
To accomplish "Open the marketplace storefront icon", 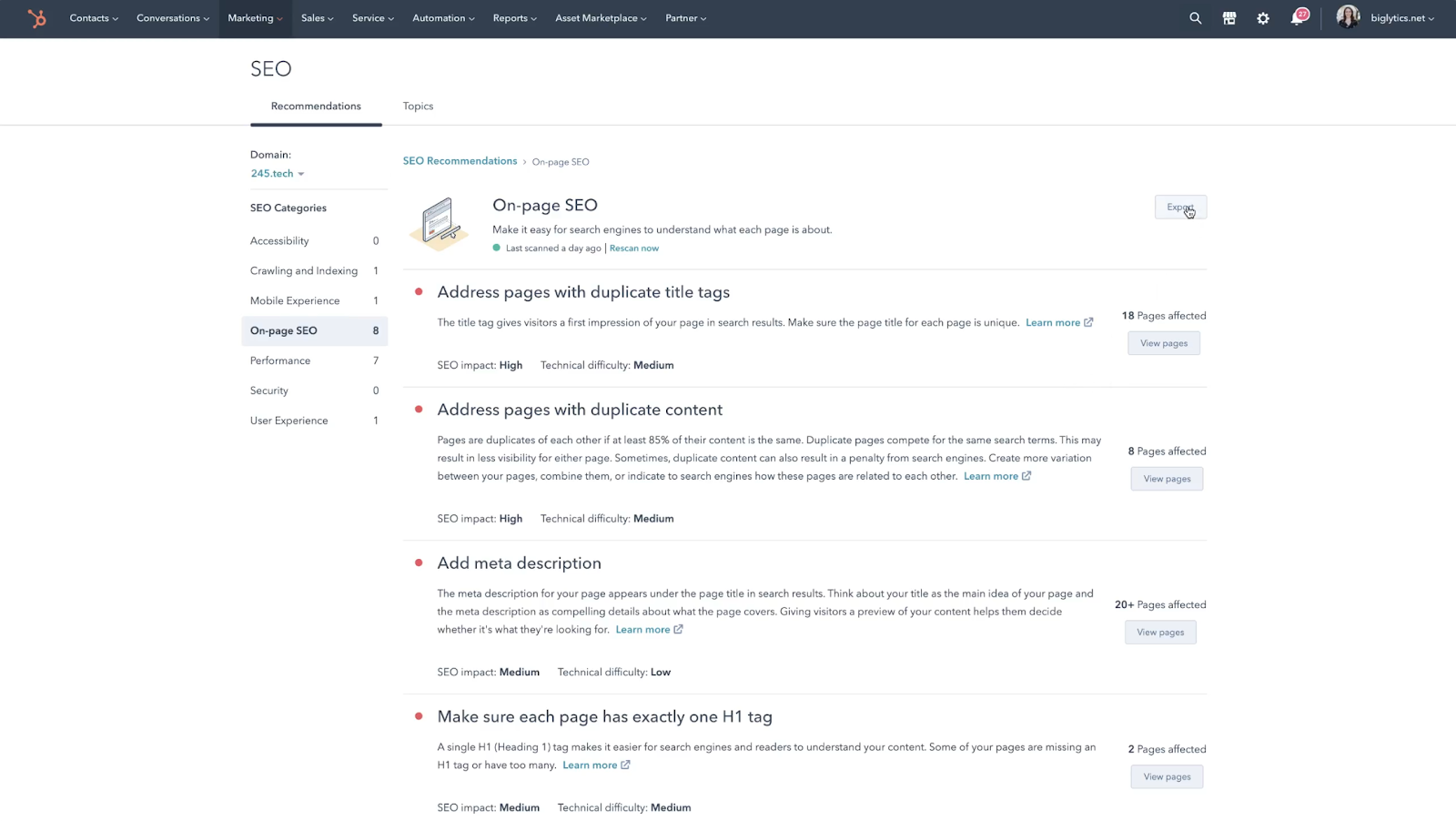I will [1228, 18].
